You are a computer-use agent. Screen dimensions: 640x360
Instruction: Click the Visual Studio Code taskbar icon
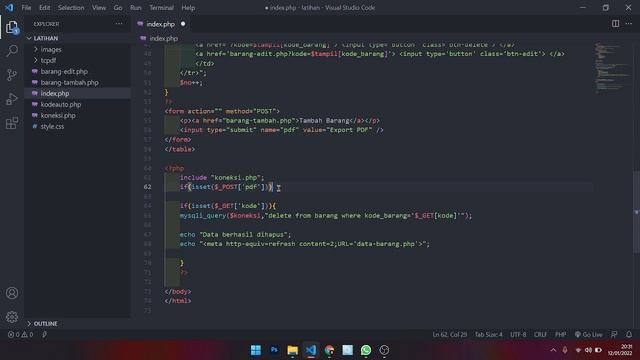(311, 350)
